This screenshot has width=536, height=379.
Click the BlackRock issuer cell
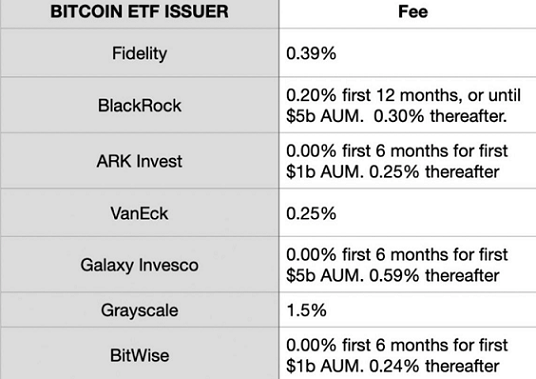(139, 105)
